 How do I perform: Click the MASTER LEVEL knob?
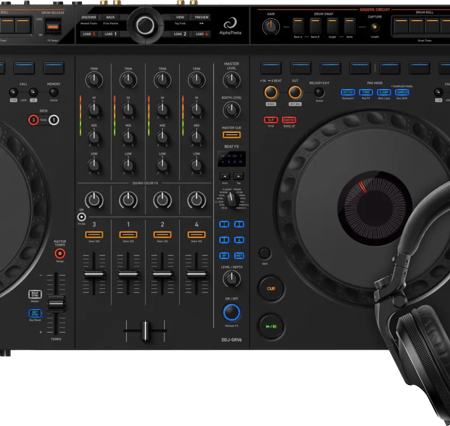pos(231,80)
